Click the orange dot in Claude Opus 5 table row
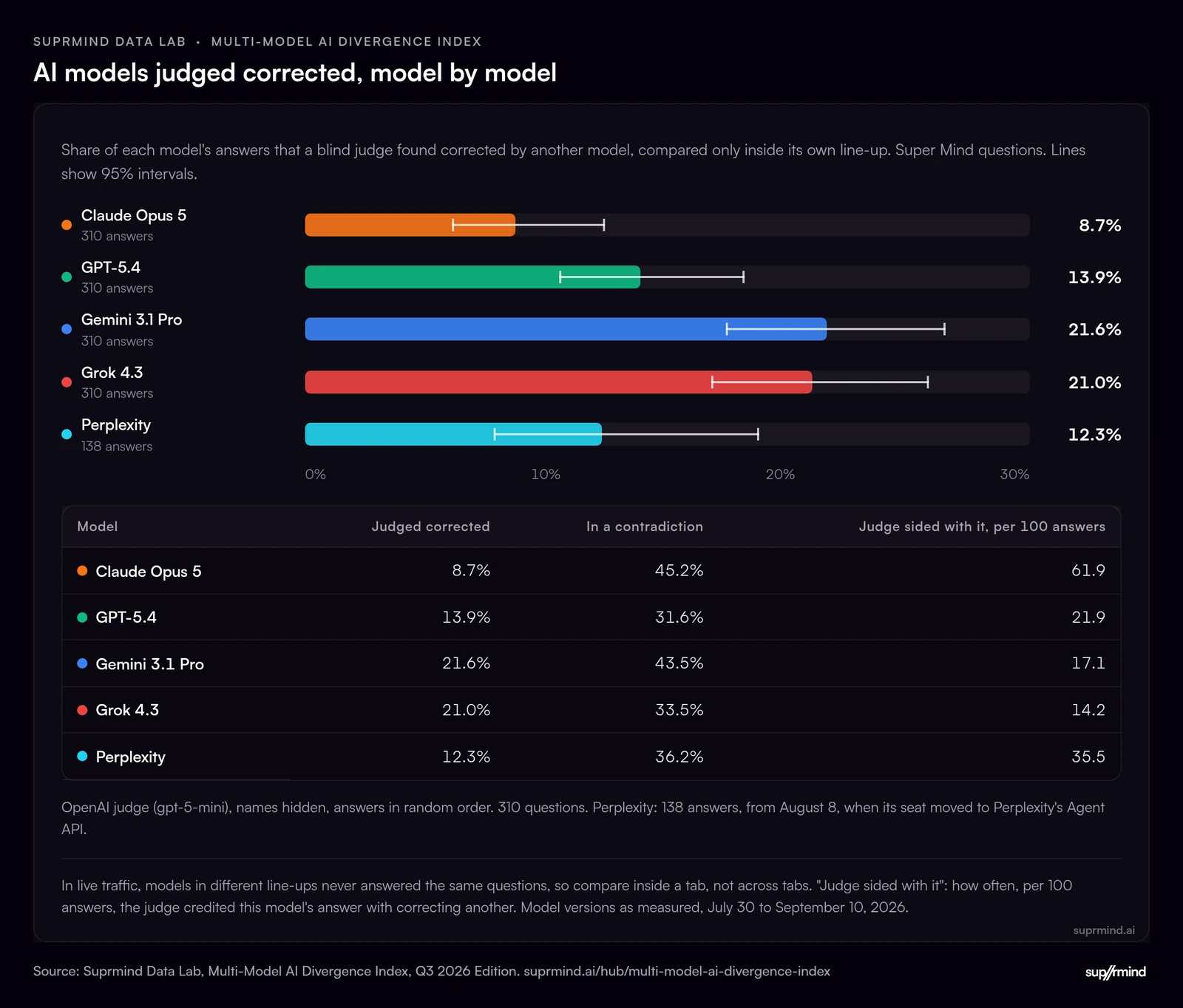This screenshot has height=1008, width=1183. tap(82, 570)
